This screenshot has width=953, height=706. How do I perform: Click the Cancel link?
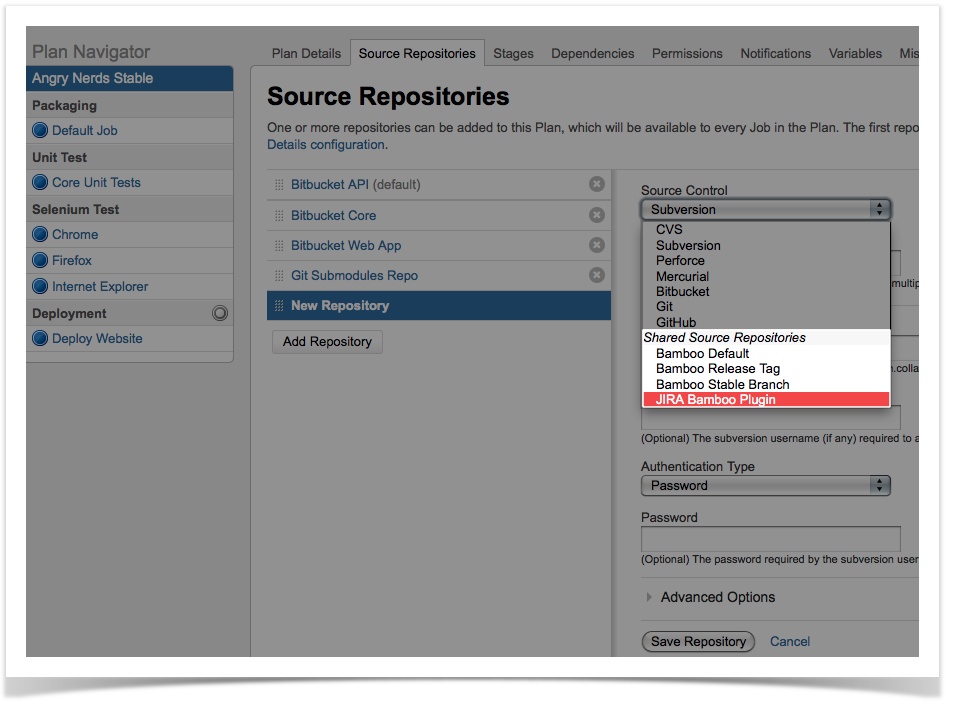(789, 641)
